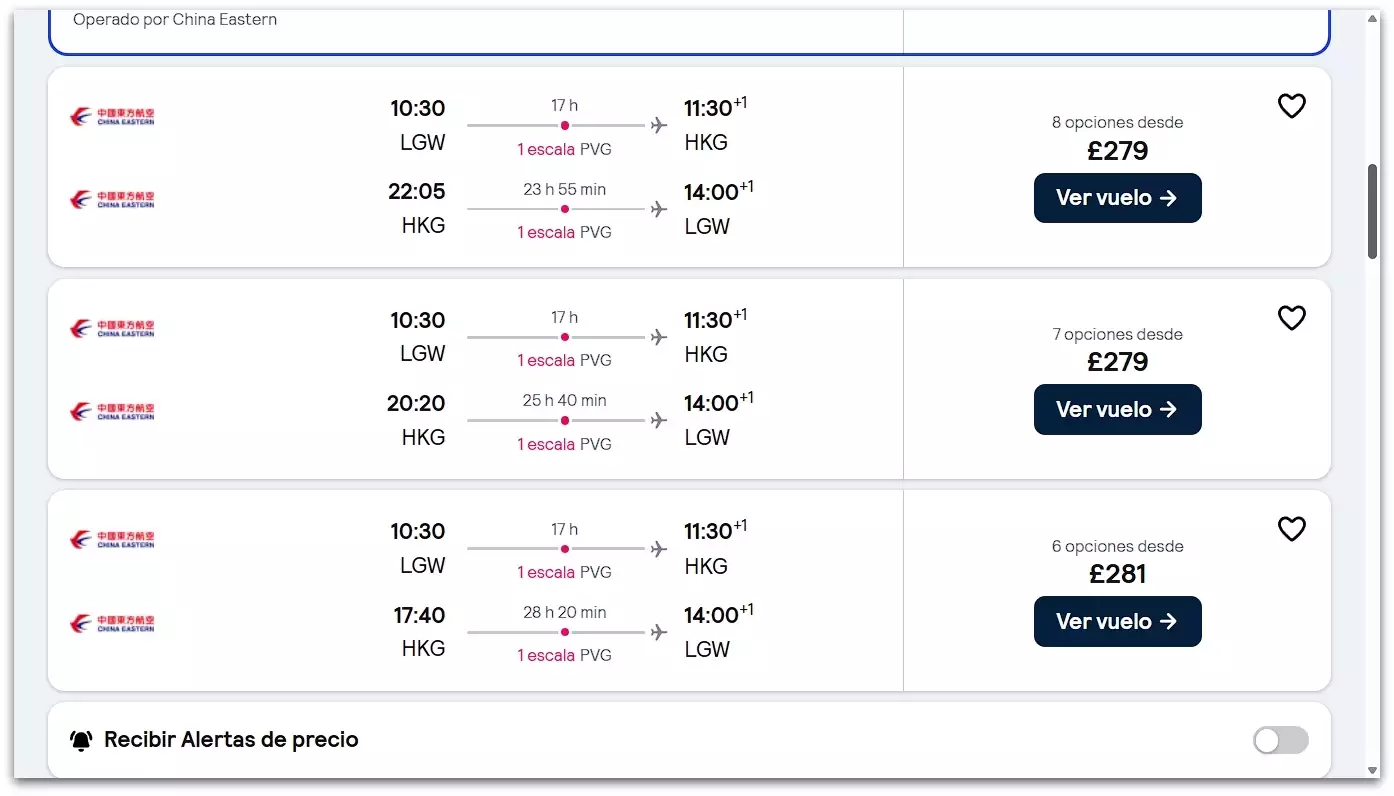
Task: Open the £281 flight with Ver vuelo
Action: [1117, 622]
